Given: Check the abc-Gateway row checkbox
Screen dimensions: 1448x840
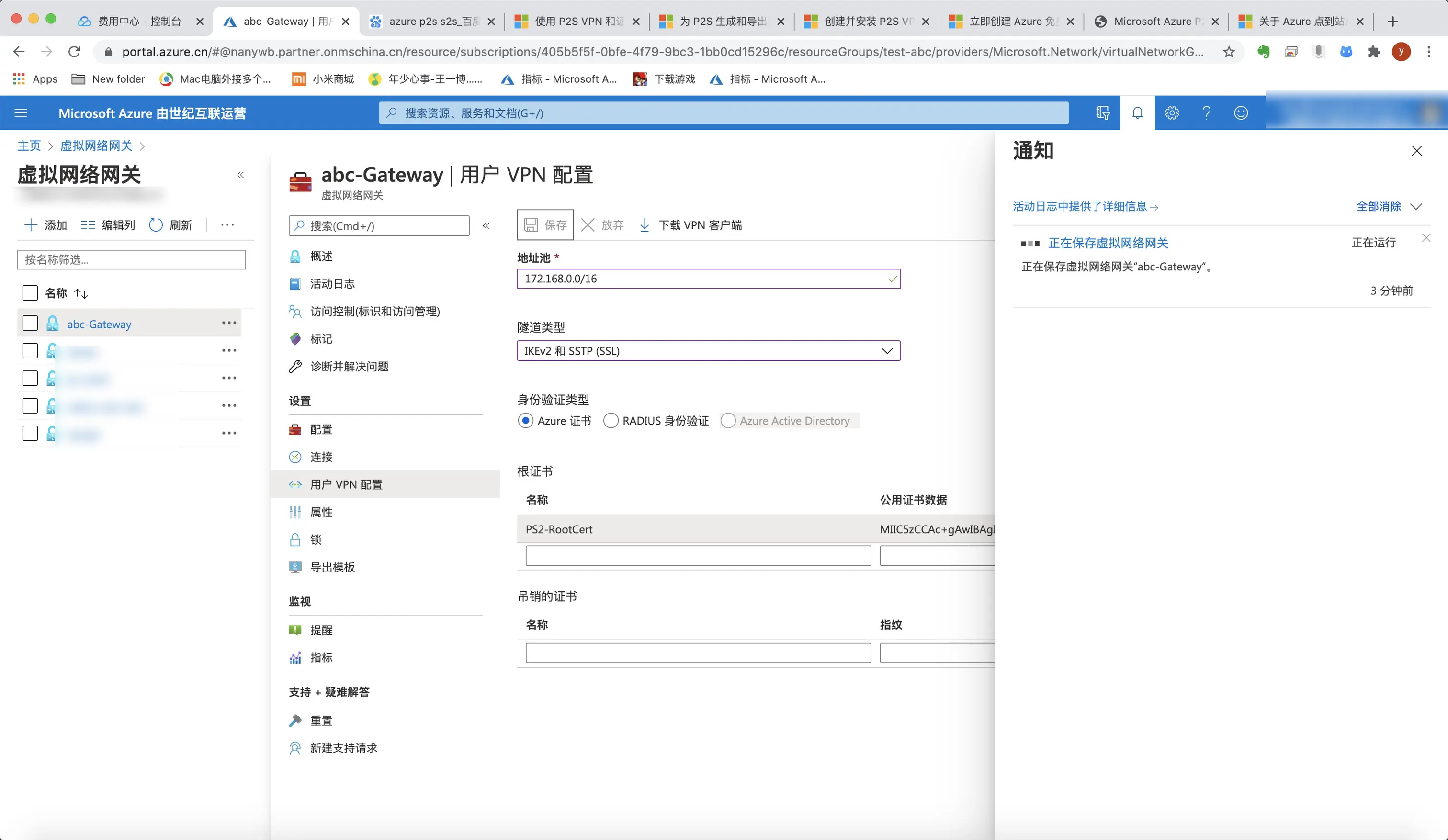Looking at the screenshot, I should click(30, 324).
